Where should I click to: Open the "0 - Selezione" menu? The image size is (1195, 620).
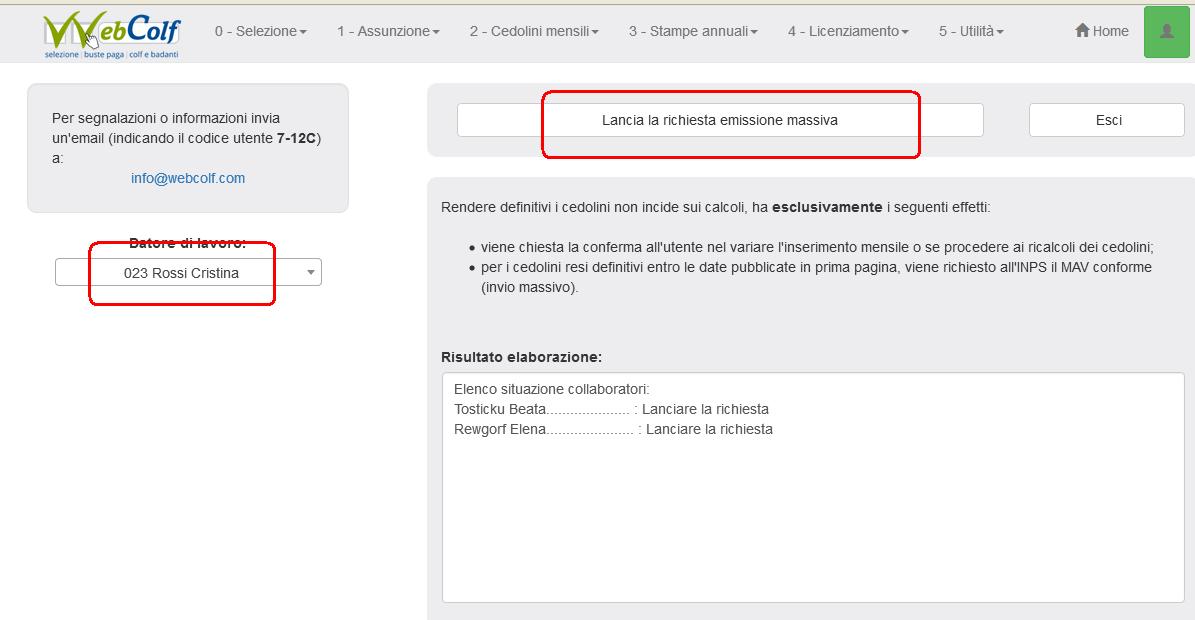coord(262,31)
